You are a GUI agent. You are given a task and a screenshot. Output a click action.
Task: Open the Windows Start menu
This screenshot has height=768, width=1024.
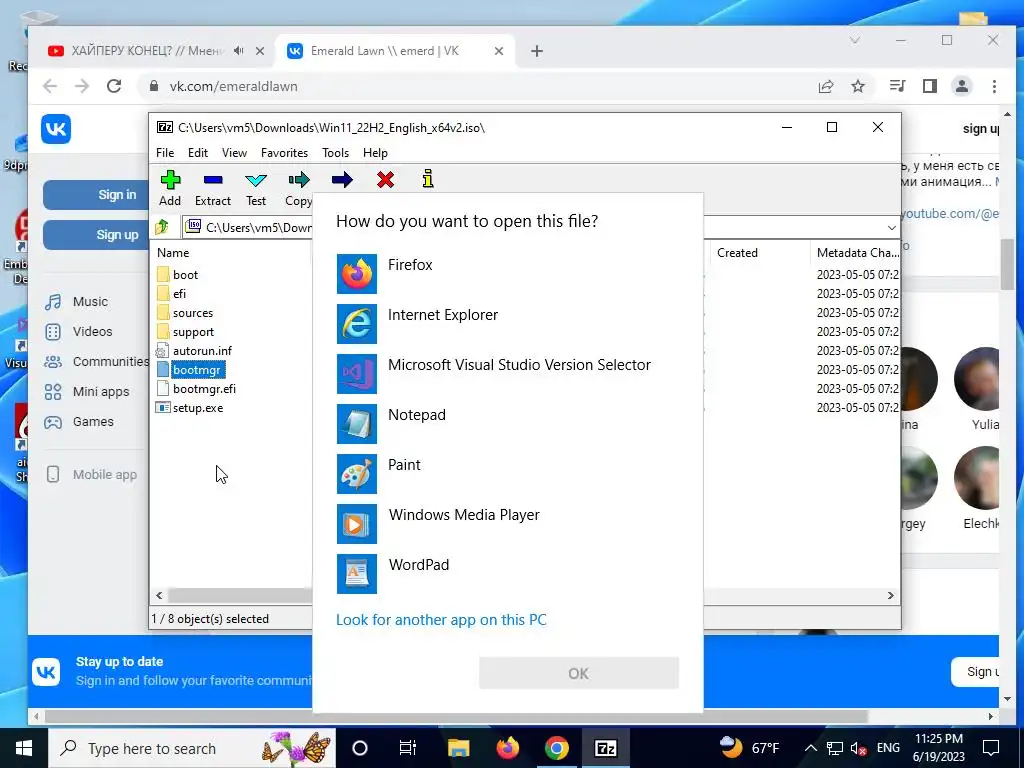point(24,748)
